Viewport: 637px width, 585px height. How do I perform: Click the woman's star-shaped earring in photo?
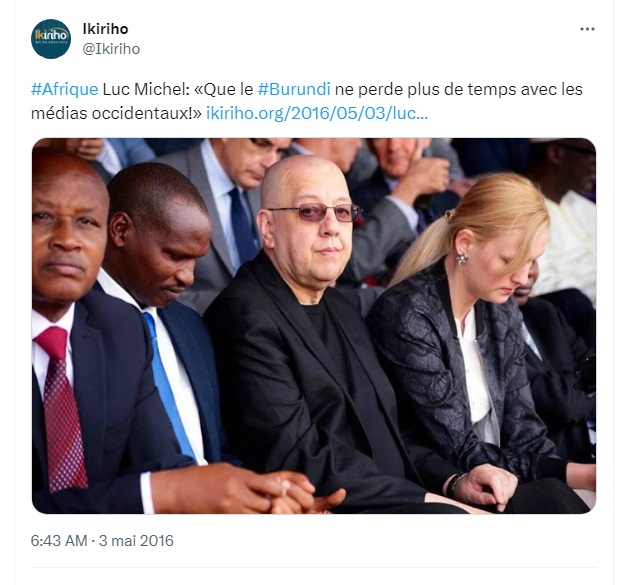(x=462, y=258)
